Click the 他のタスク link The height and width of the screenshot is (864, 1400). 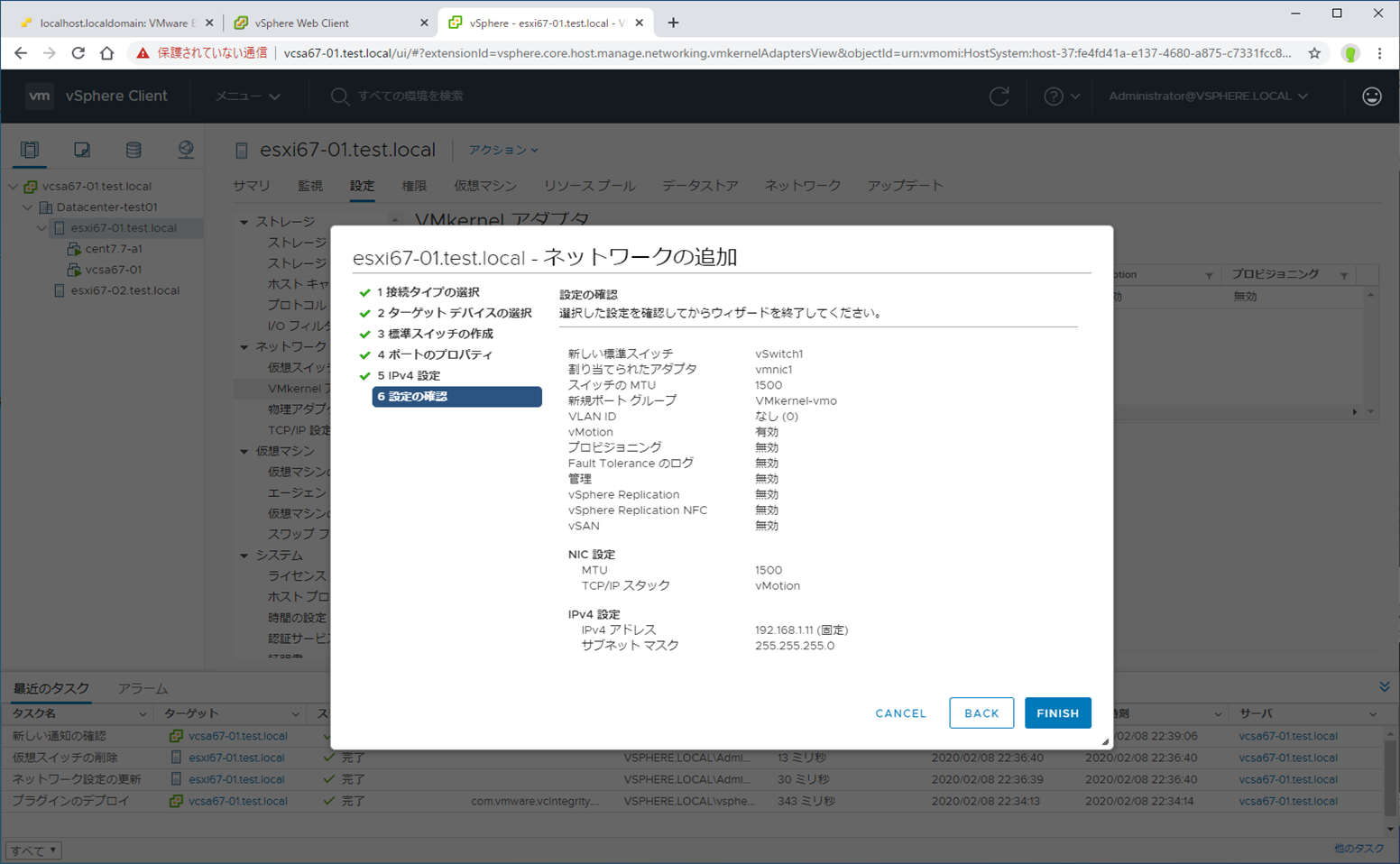pyautogui.click(x=1359, y=849)
